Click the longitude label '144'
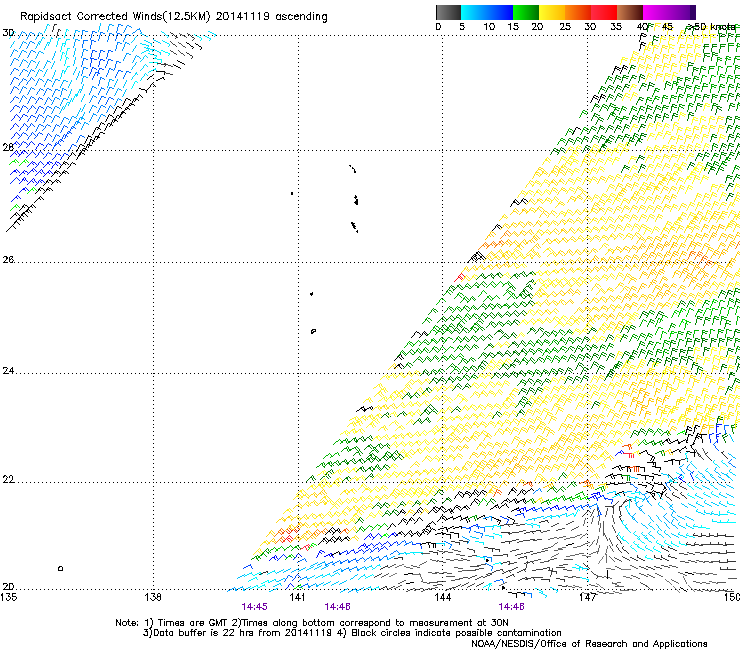 click(x=442, y=597)
